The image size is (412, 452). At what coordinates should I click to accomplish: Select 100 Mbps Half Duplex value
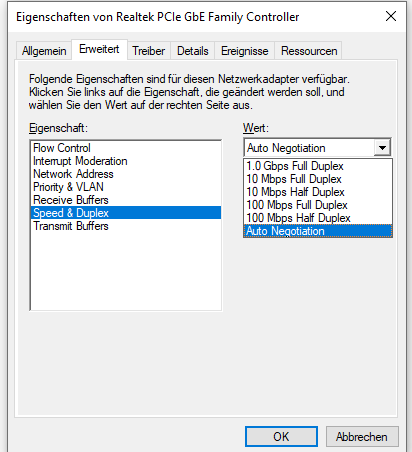318,218
